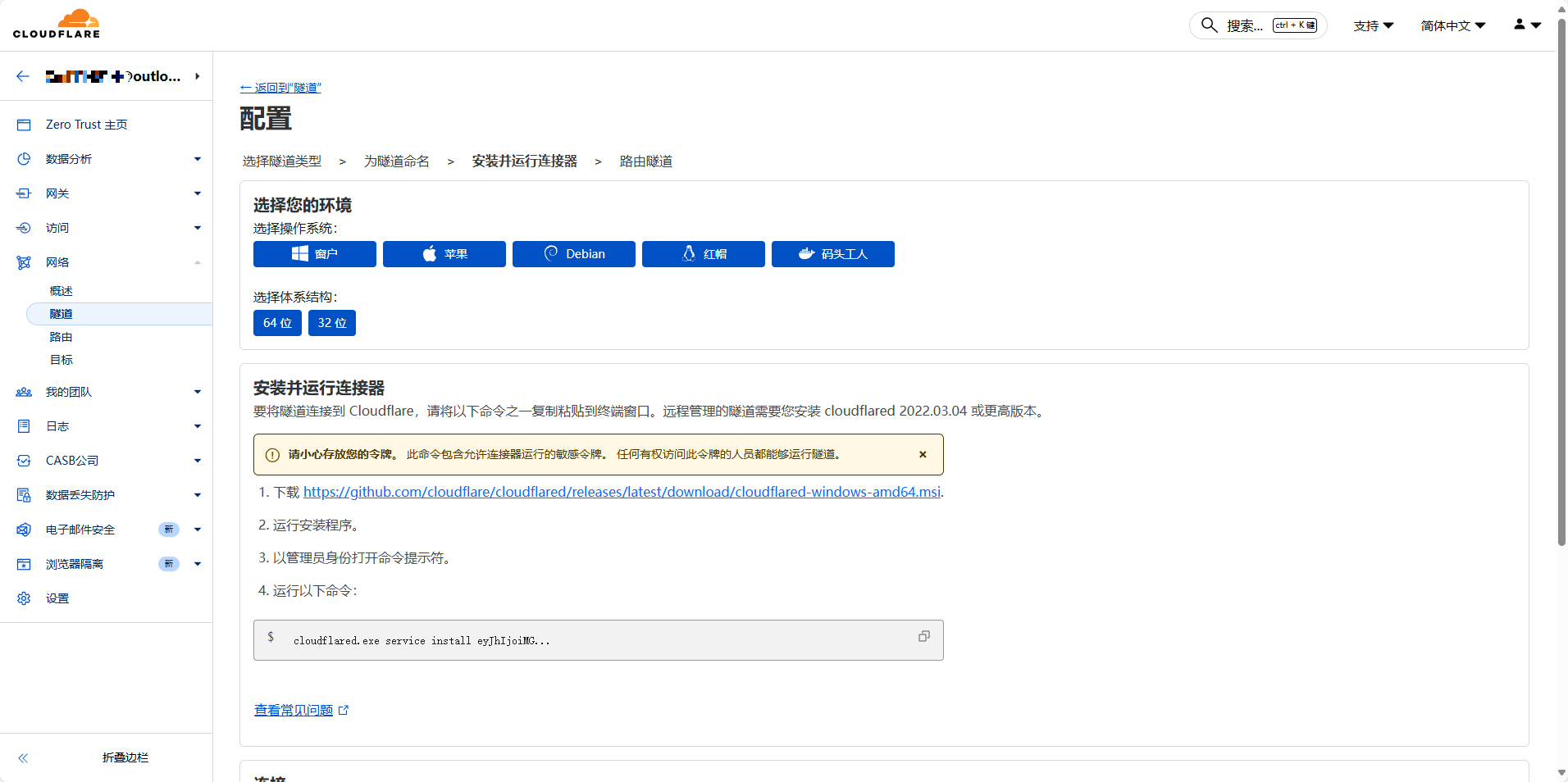The height and width of the screenshot is (782, 1568).
Task: Click the 返回到"隧道" back link
Action: [280, 88]
